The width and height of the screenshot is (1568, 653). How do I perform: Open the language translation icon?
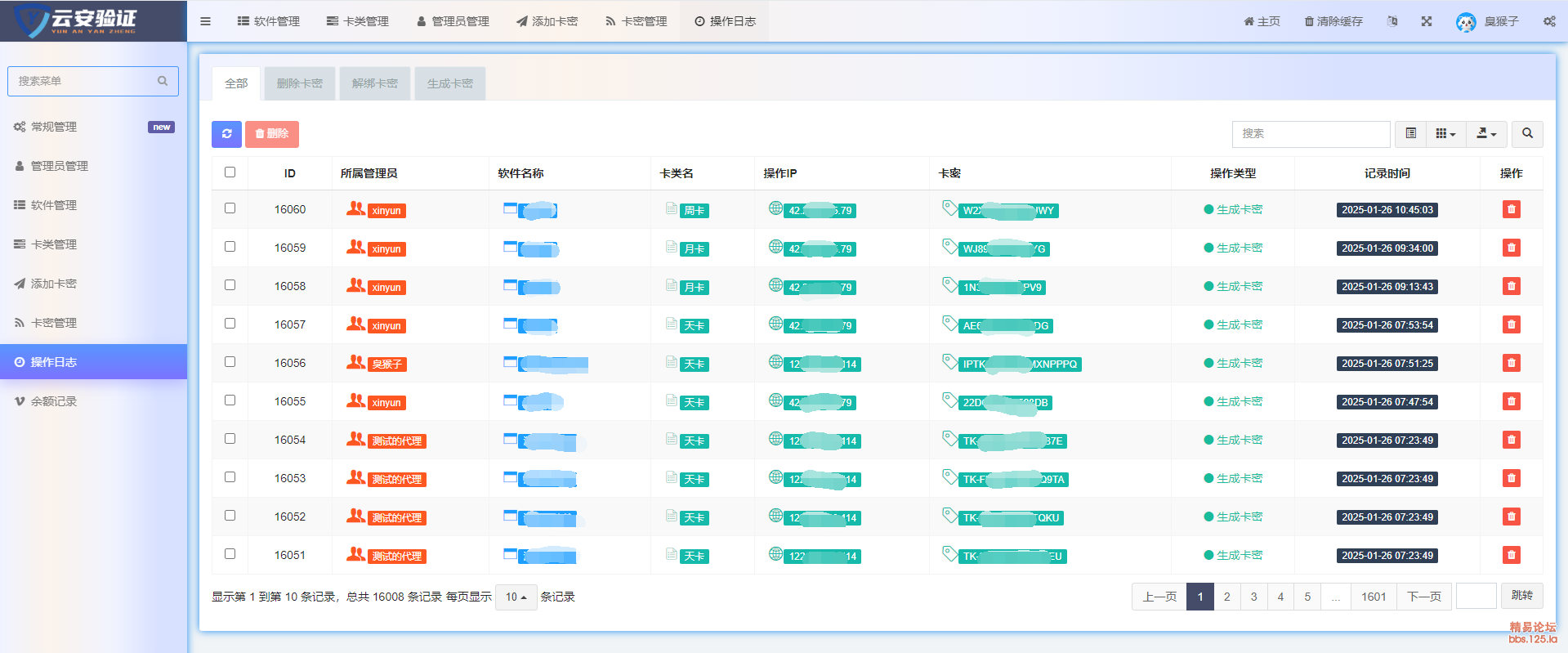[1392, 21]
